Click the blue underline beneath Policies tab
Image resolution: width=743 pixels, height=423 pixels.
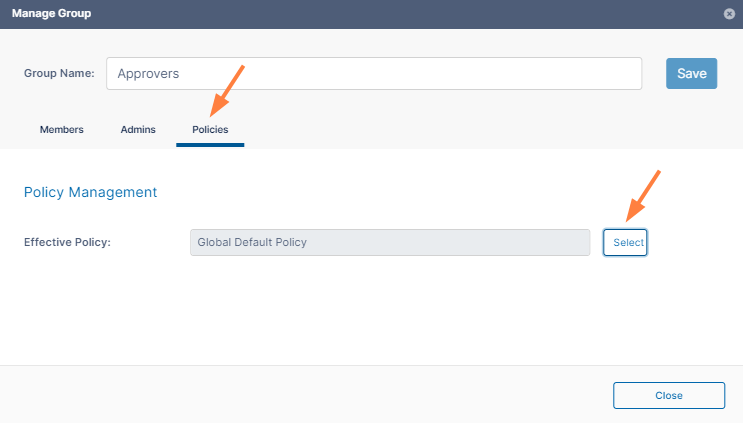[x=210, y=145]
